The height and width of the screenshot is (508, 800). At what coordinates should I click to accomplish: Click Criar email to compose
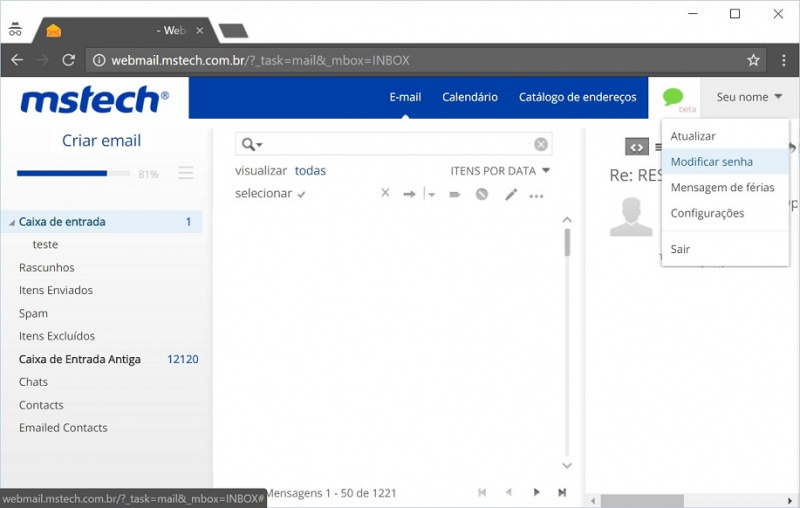(101, 140)
